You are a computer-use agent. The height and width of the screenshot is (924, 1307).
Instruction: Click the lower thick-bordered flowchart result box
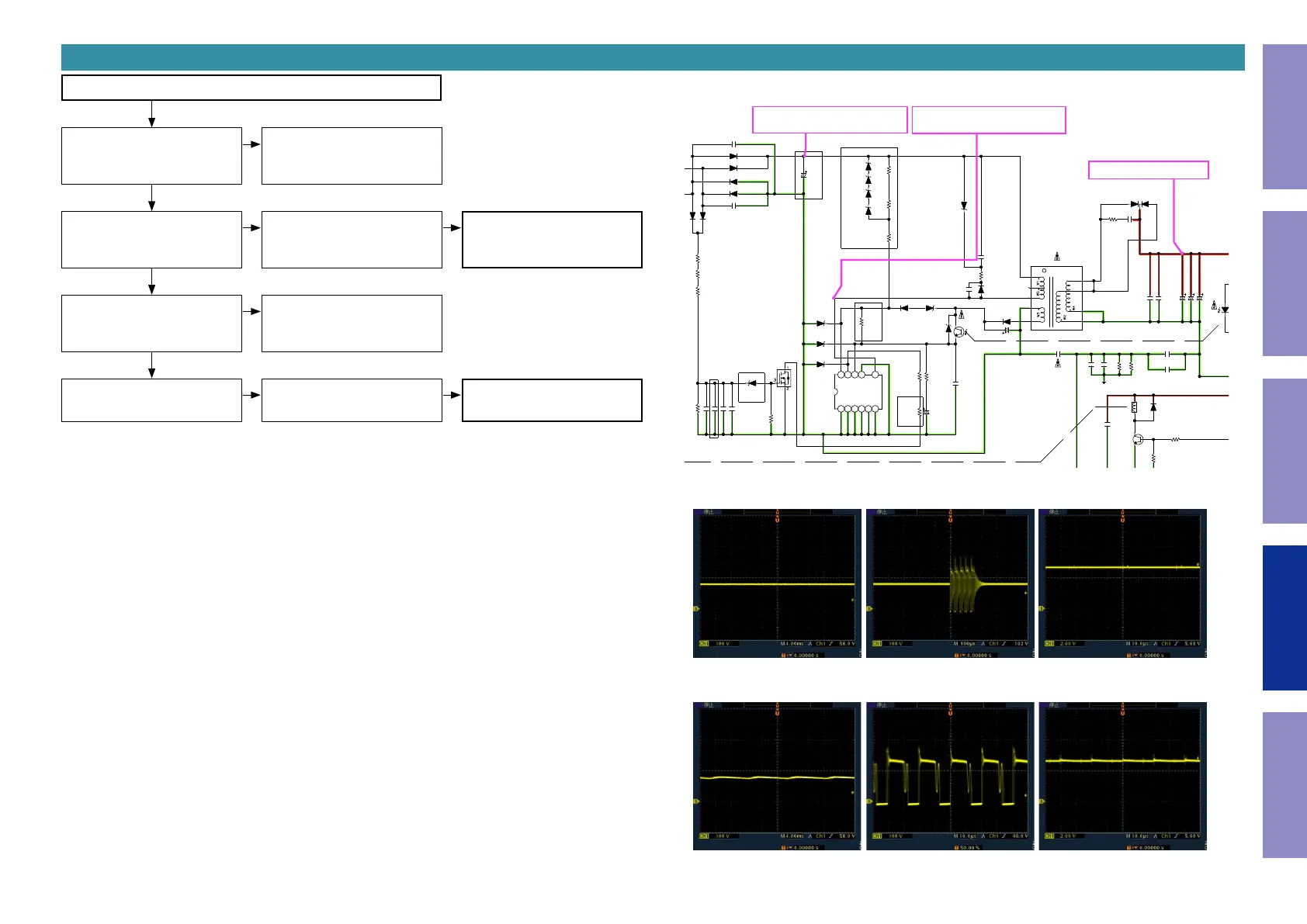[x=552, y=400]
